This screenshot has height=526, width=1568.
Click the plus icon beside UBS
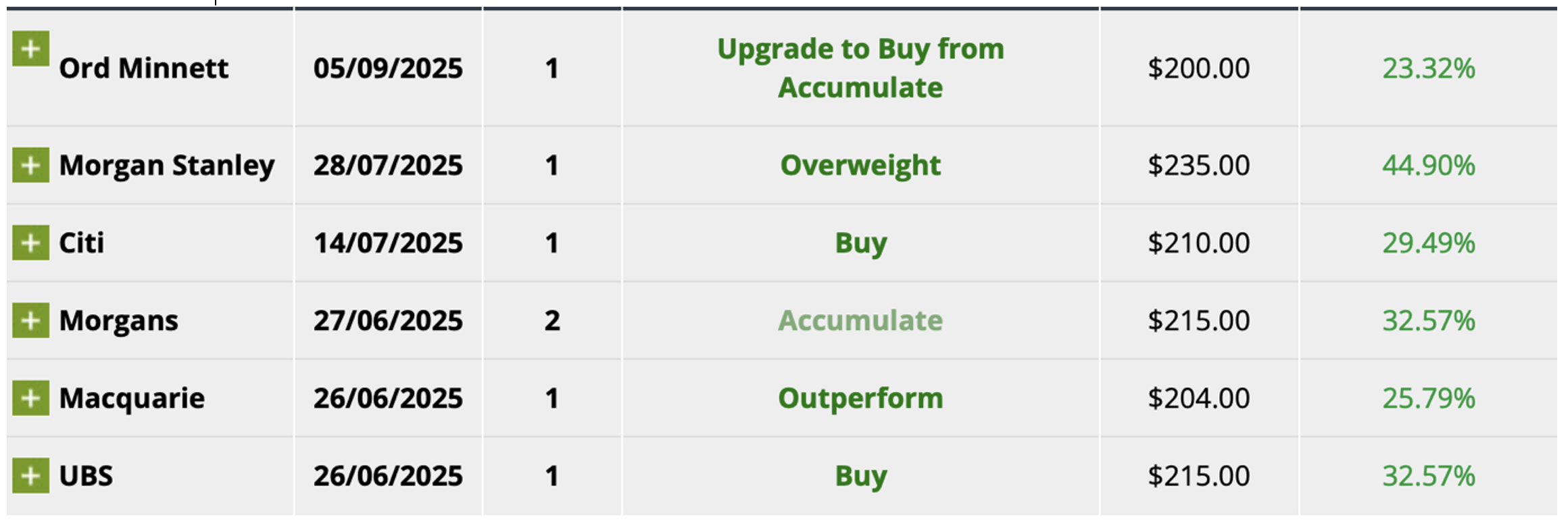[x=30, y=475]
